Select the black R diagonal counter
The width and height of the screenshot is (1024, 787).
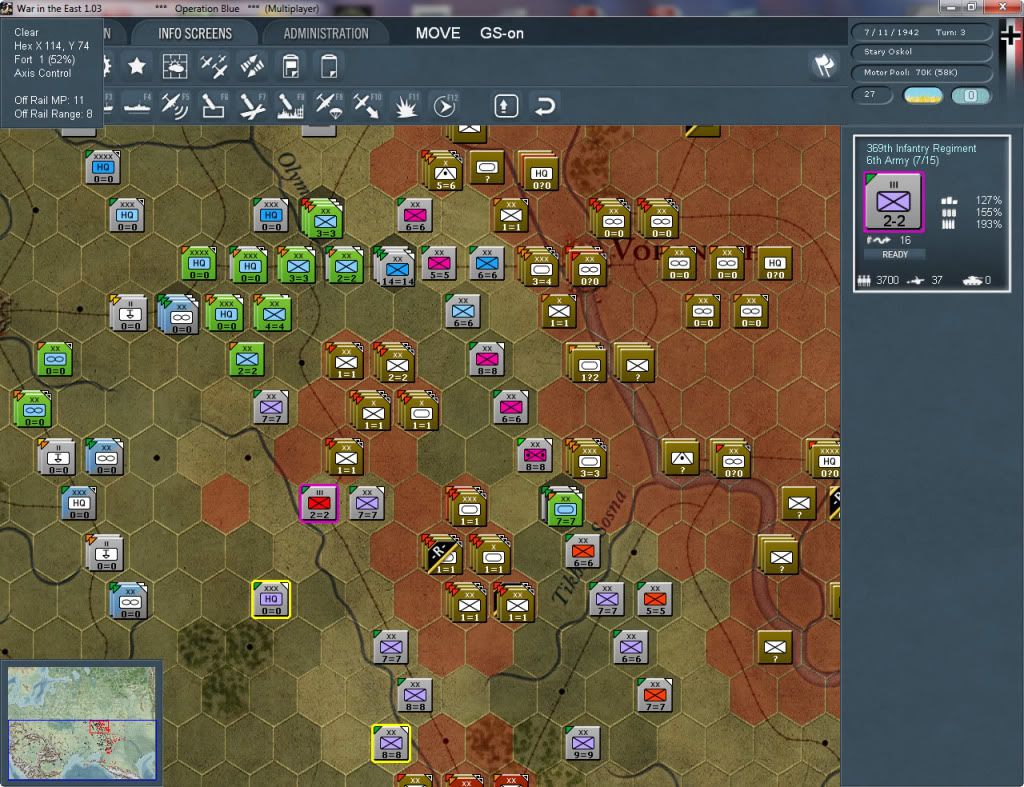(x=443, y=555)
